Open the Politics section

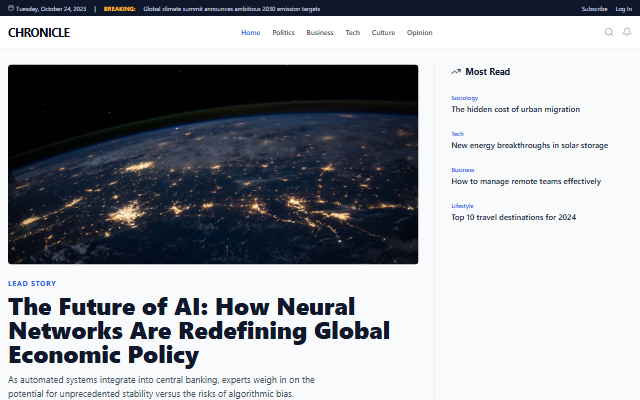[x=283, y=33]
